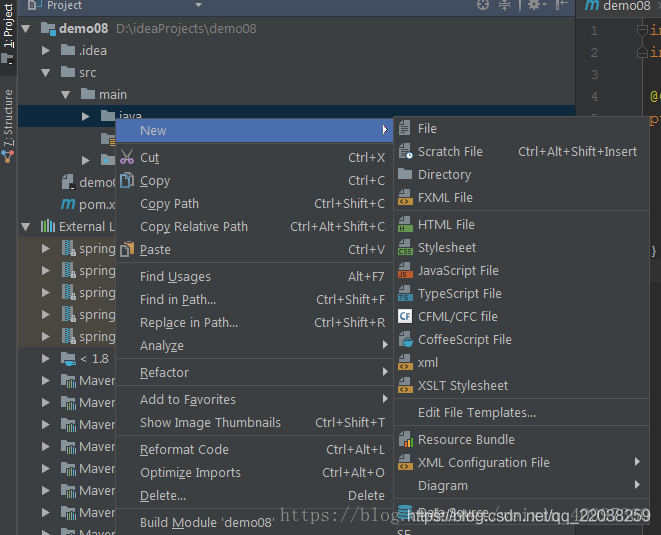Click the File icon in New submenu

(x=405, y=128)
